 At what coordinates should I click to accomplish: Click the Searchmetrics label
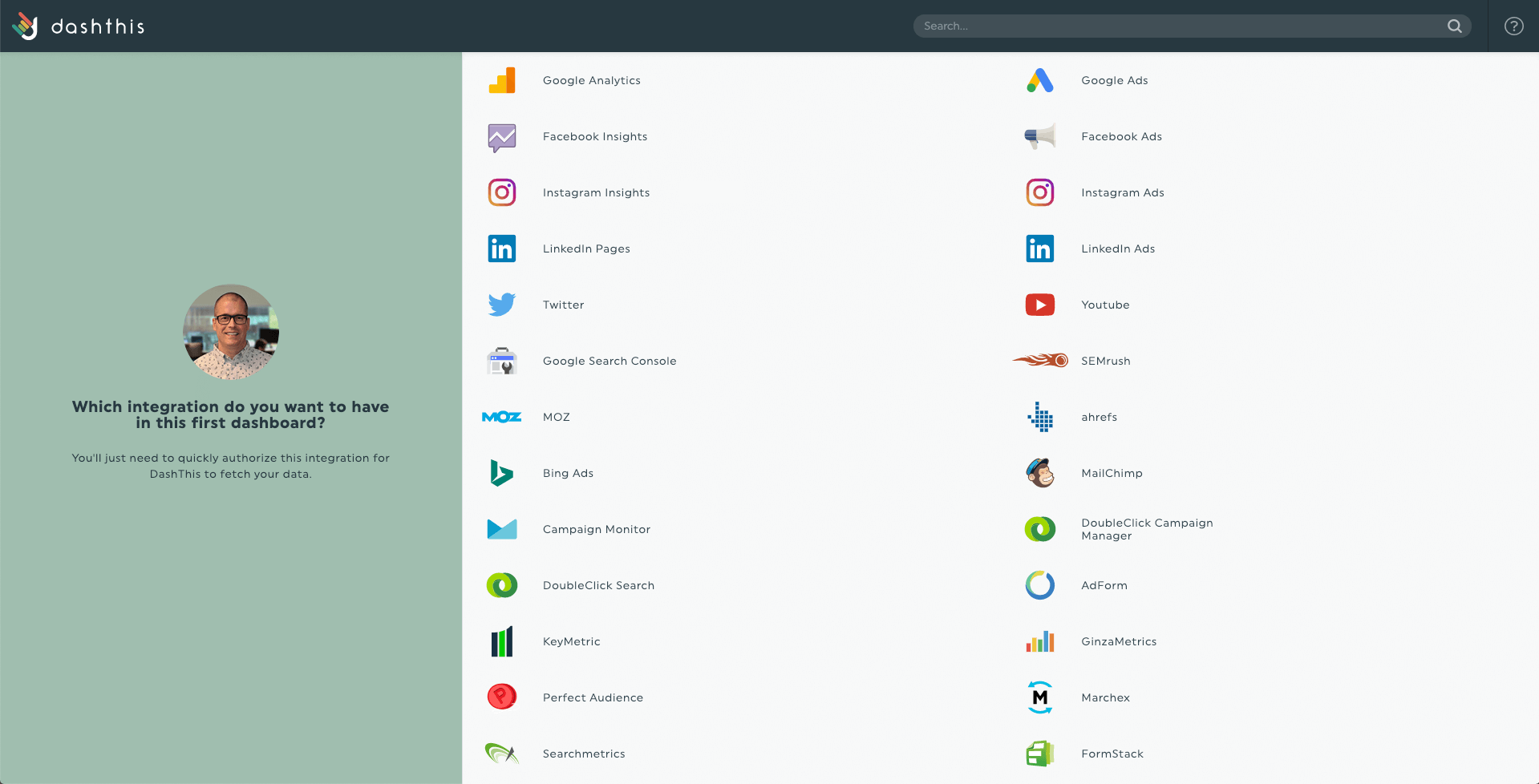pyautogui.click(x=584, y=754)
